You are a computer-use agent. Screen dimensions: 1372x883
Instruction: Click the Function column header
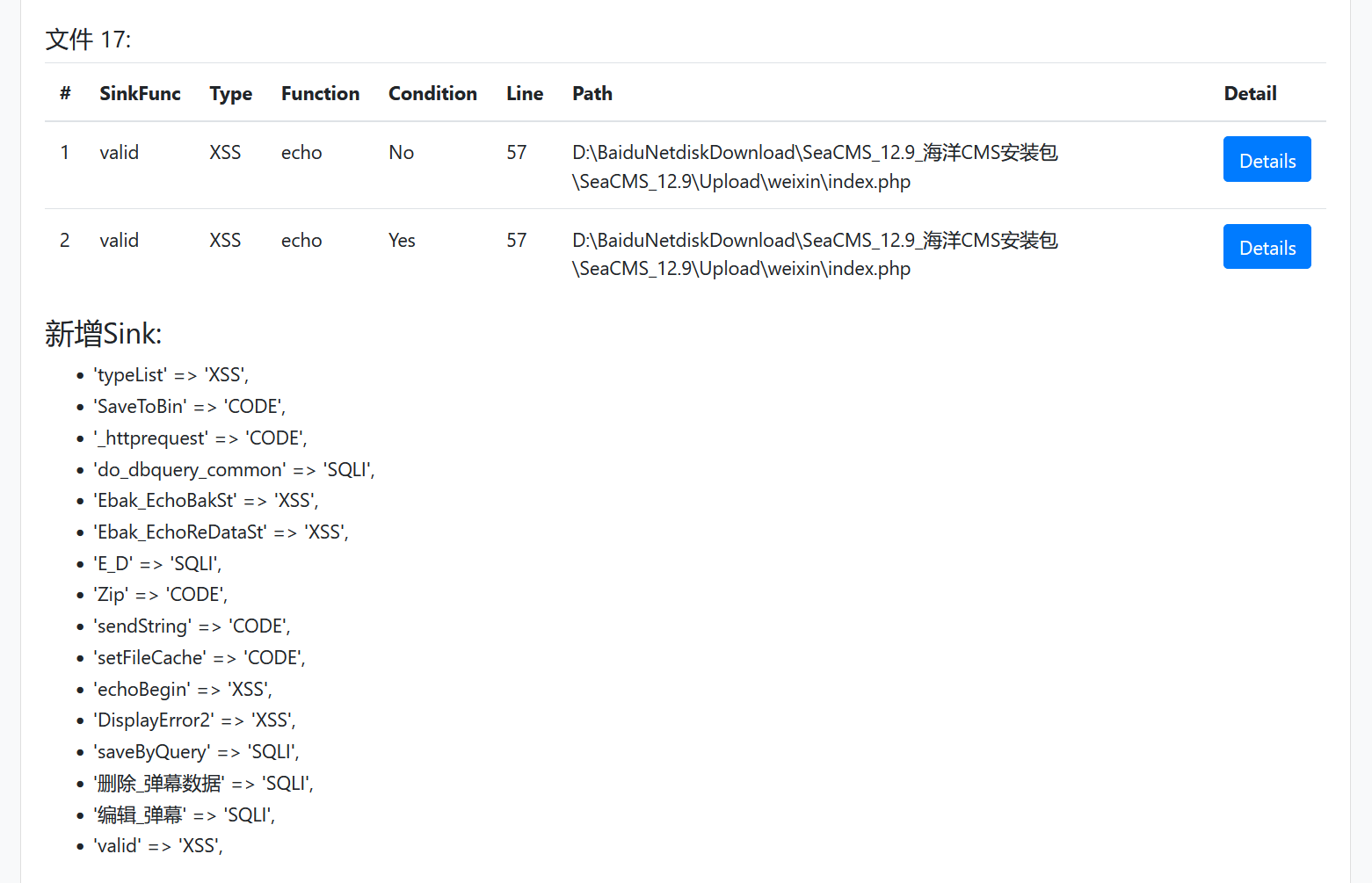pos(320,93)
